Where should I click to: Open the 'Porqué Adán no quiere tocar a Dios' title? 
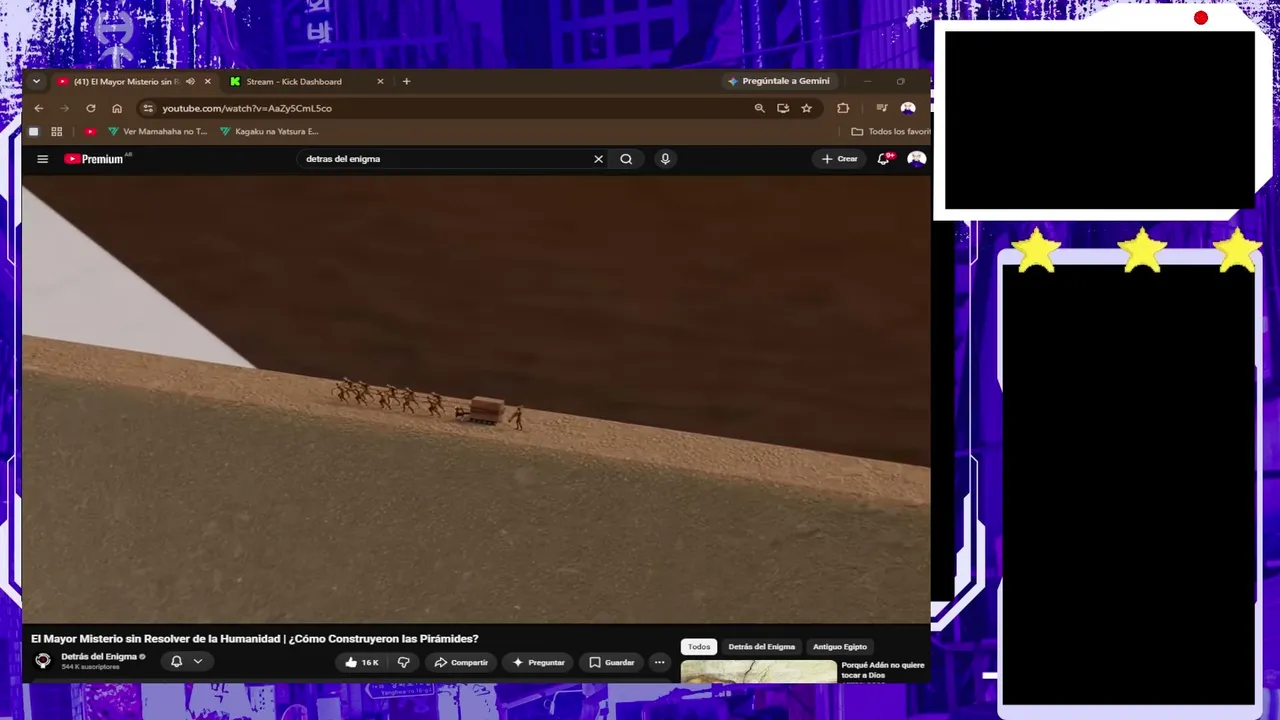pos(883,670)
